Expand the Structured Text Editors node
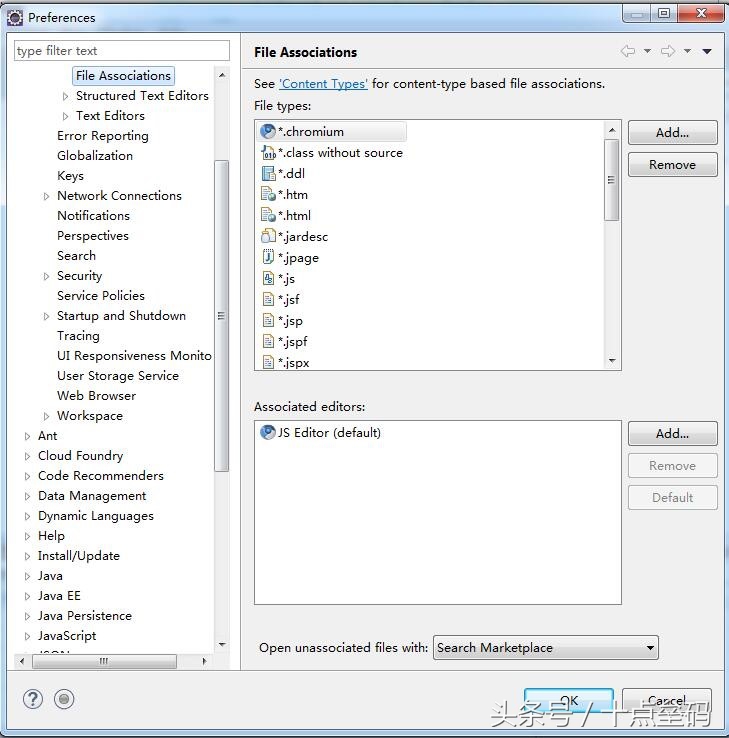Screen dimensions: 729x738 tap(66, 96)
